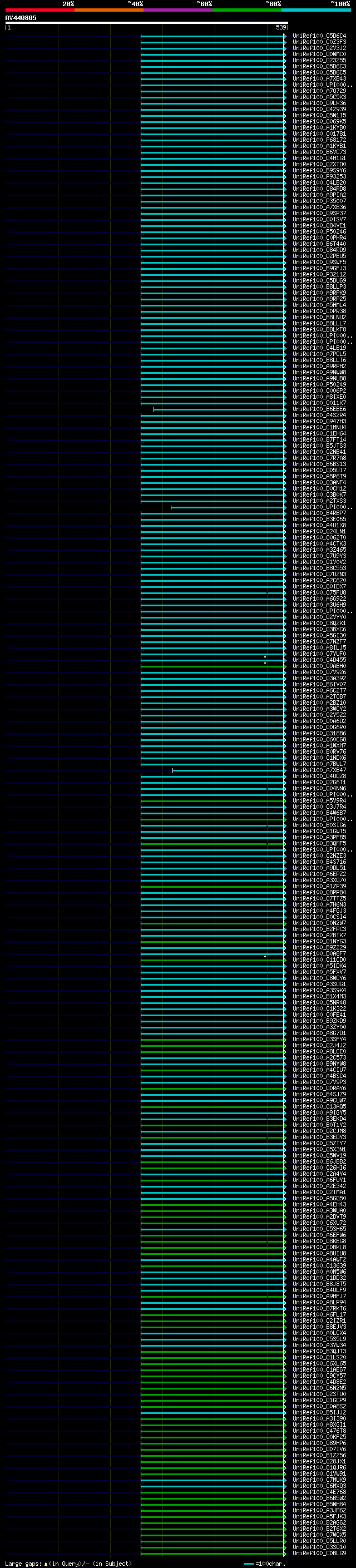356x1568 pixels.
Task: Select subject label UniRef100_C1AEG7
Action: point(319,1369)
